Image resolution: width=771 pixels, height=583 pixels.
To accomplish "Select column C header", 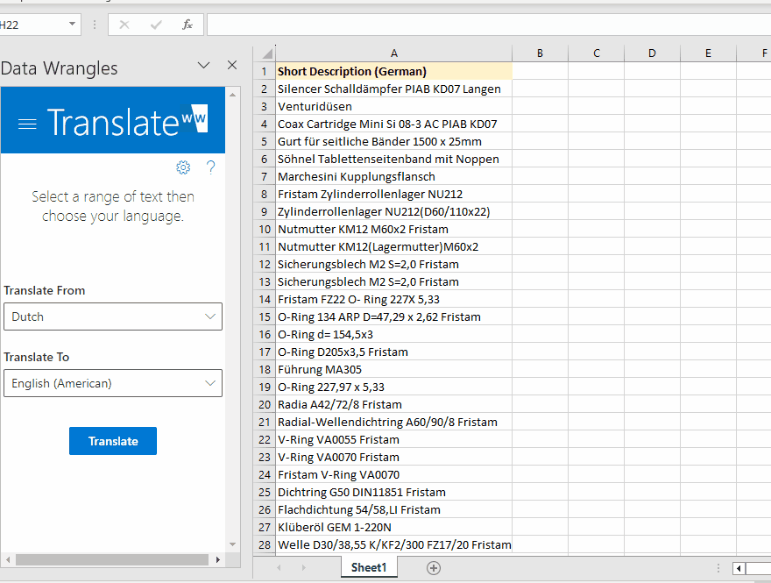I will click(x=596, y=53).
